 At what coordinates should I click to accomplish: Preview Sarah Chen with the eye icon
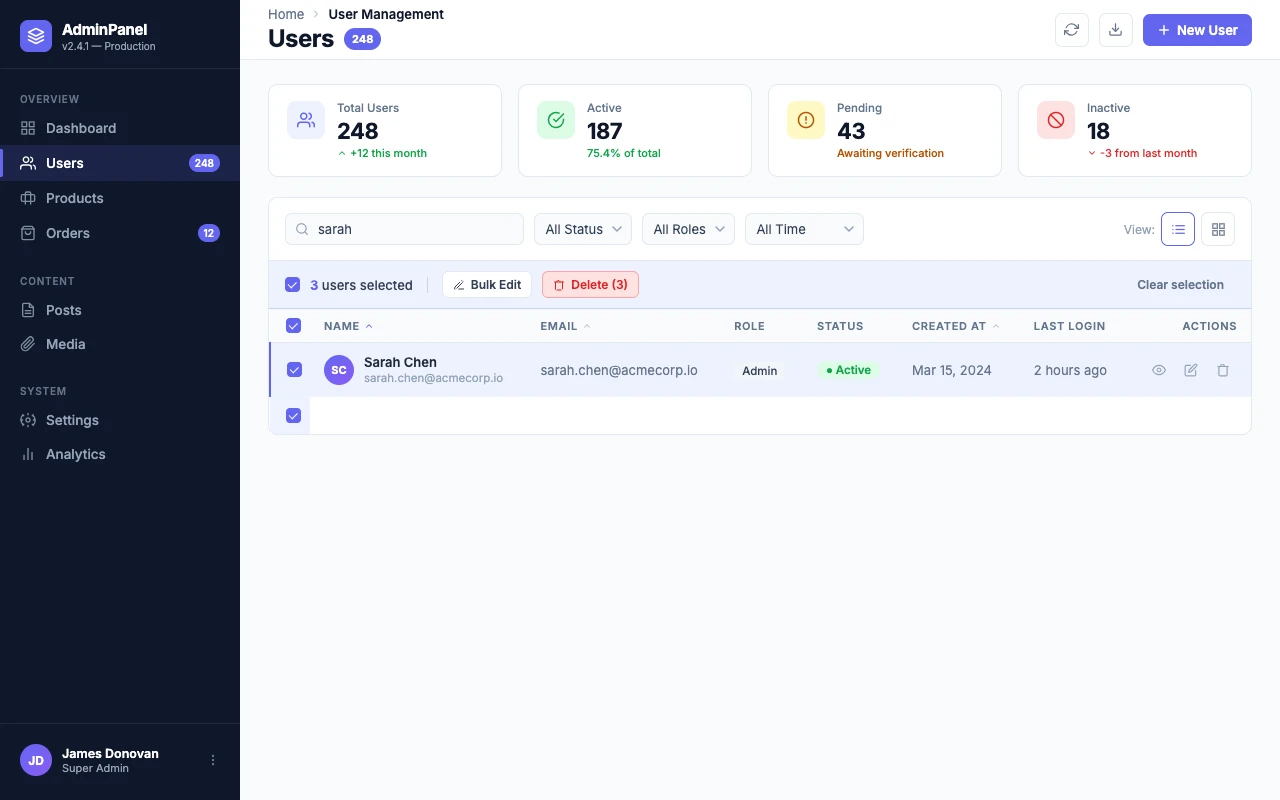[x=1158, y=370]
